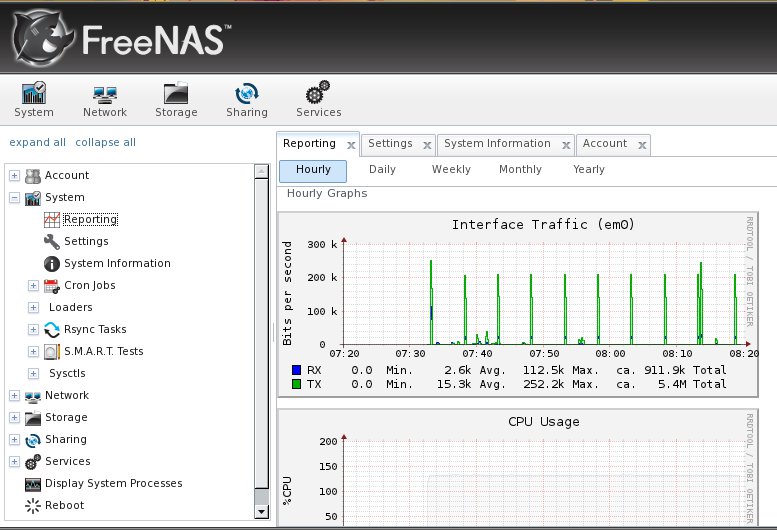The width and height of the screenshot is (777, 530).
Task: Click the FreeNAS shark logo
Action: point(43,38)
